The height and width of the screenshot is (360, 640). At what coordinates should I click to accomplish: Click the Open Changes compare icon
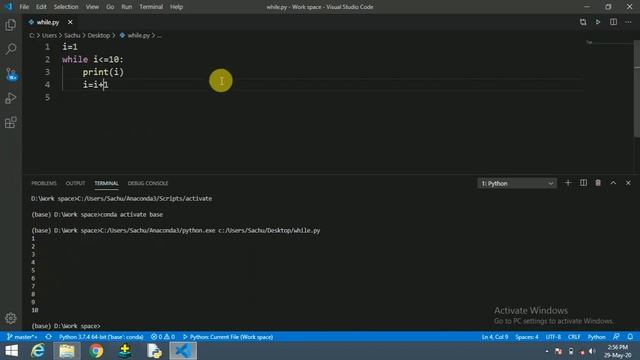pos(583,22)
